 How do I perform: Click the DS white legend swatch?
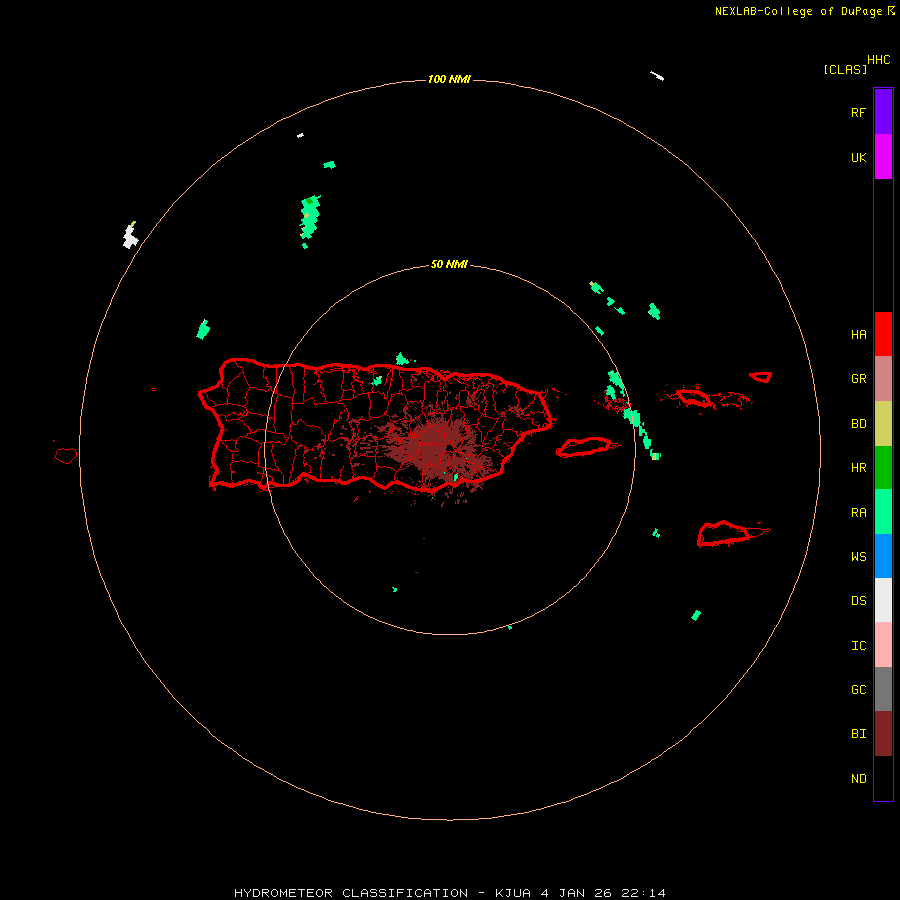883,600
